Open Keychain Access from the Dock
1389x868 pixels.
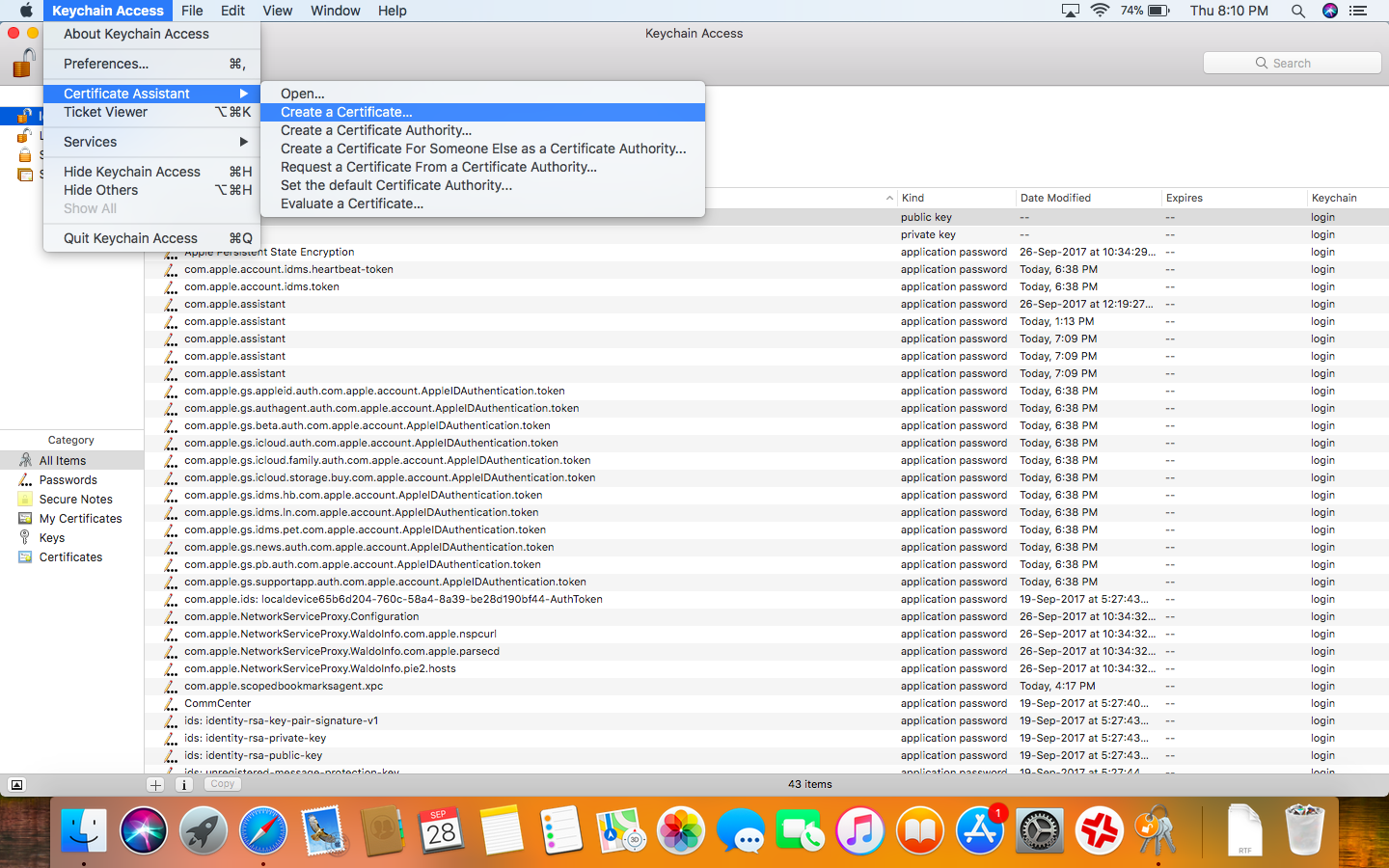coord(1157,830)
